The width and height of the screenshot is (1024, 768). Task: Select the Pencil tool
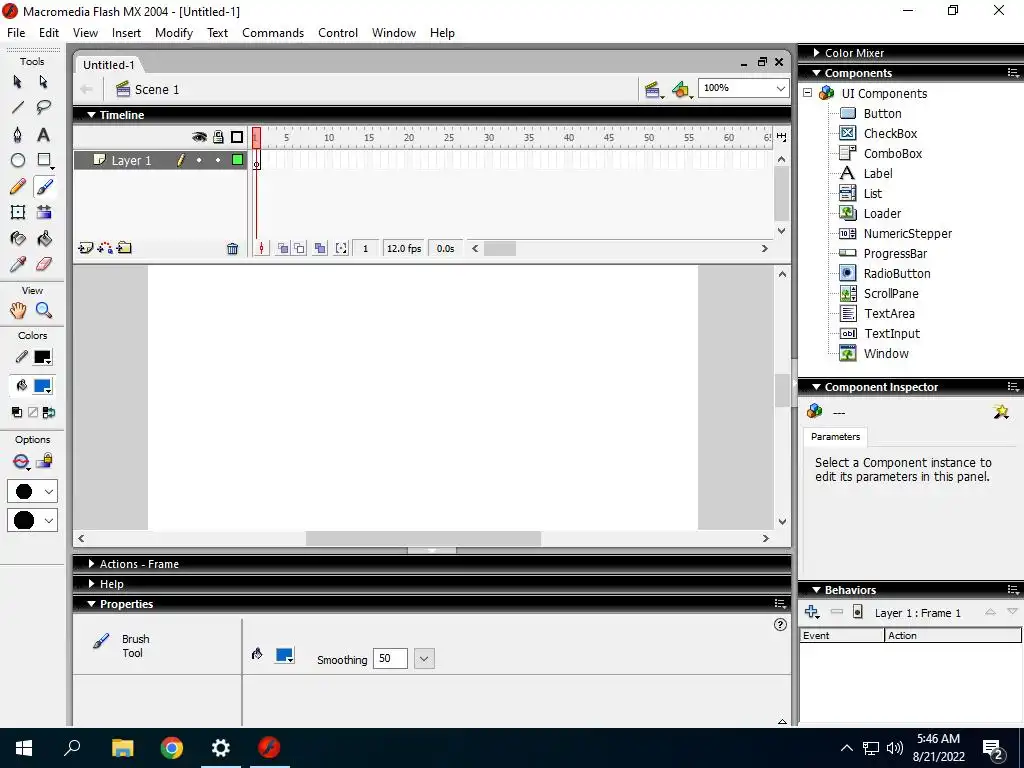point(18,187)
